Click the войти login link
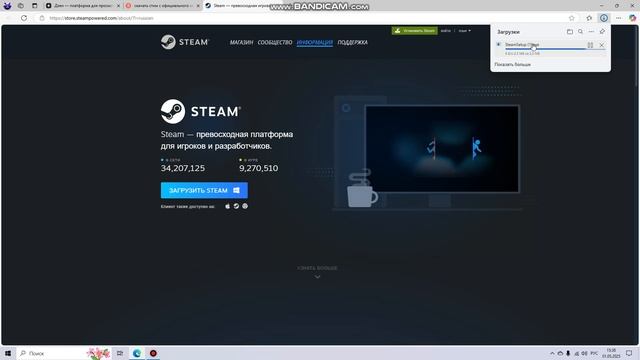Viewport: 640px width, 360px height. click(446, 31)
